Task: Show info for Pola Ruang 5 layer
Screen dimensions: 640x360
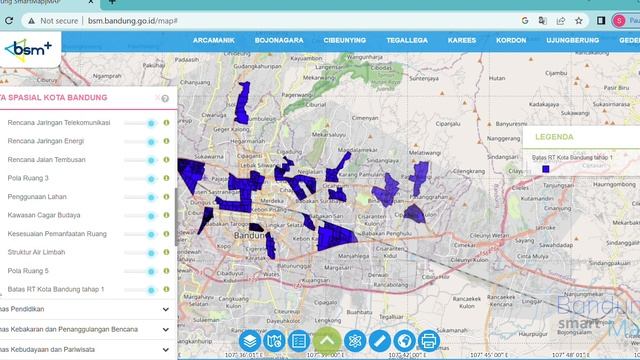Action: tap(167, 271)
